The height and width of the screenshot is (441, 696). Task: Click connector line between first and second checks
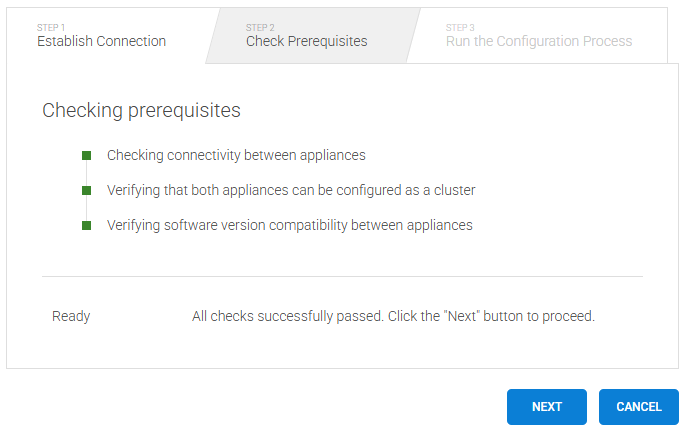(x=87, y=173)
